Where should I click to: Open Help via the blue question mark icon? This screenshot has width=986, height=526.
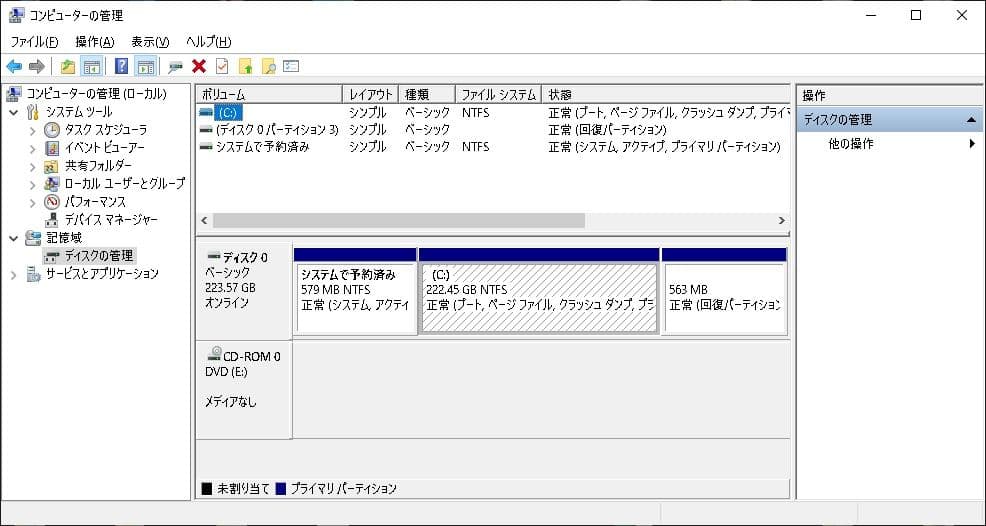point(121,66)
